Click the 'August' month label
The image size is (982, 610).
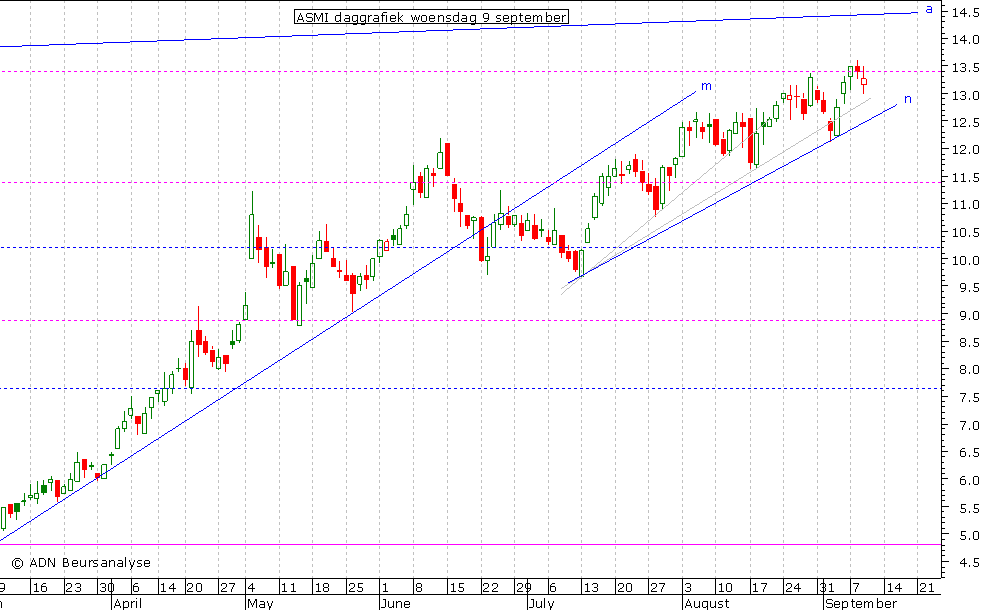[706, 604]
